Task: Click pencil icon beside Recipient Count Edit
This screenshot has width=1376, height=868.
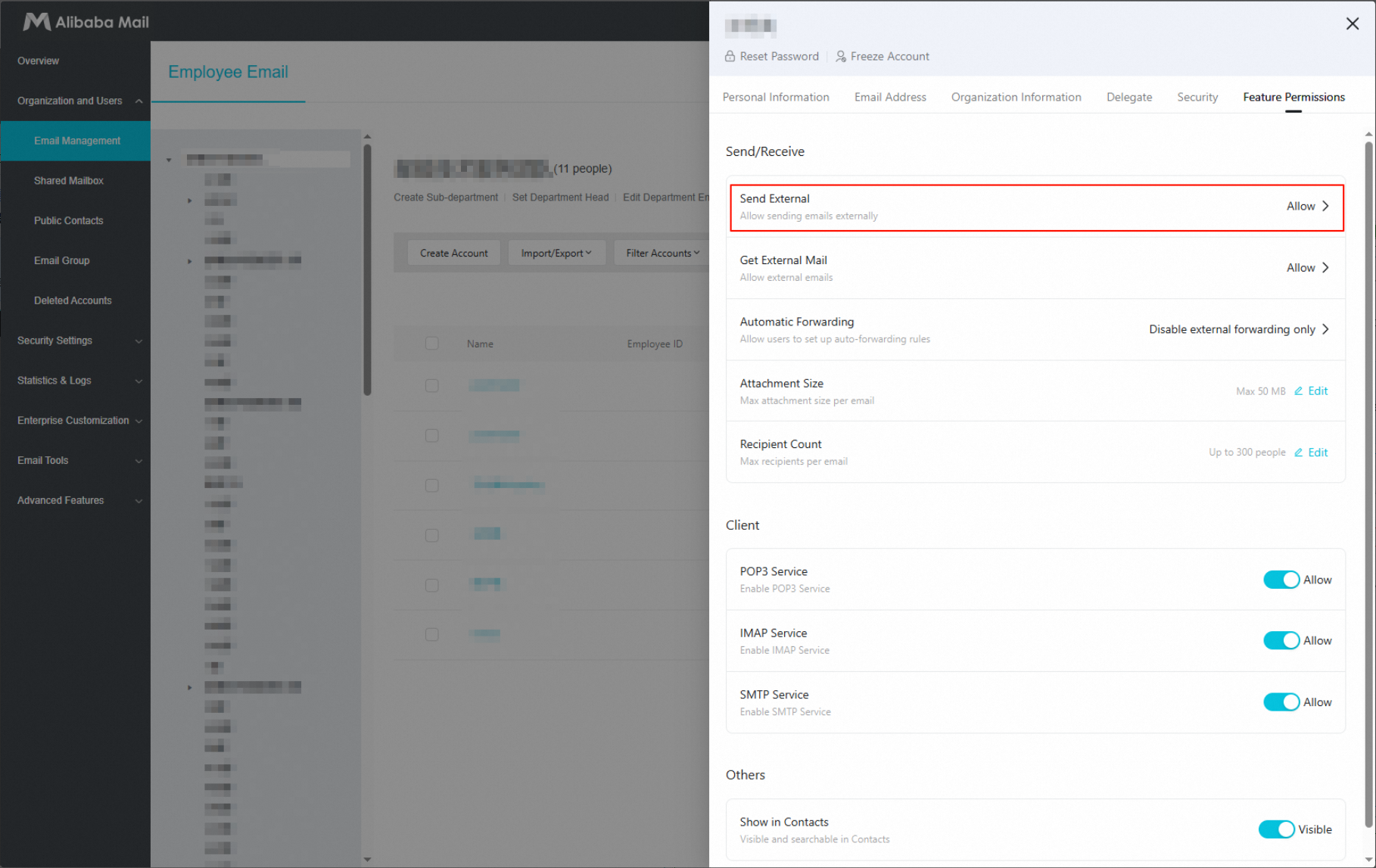Action: [1298, 453]
